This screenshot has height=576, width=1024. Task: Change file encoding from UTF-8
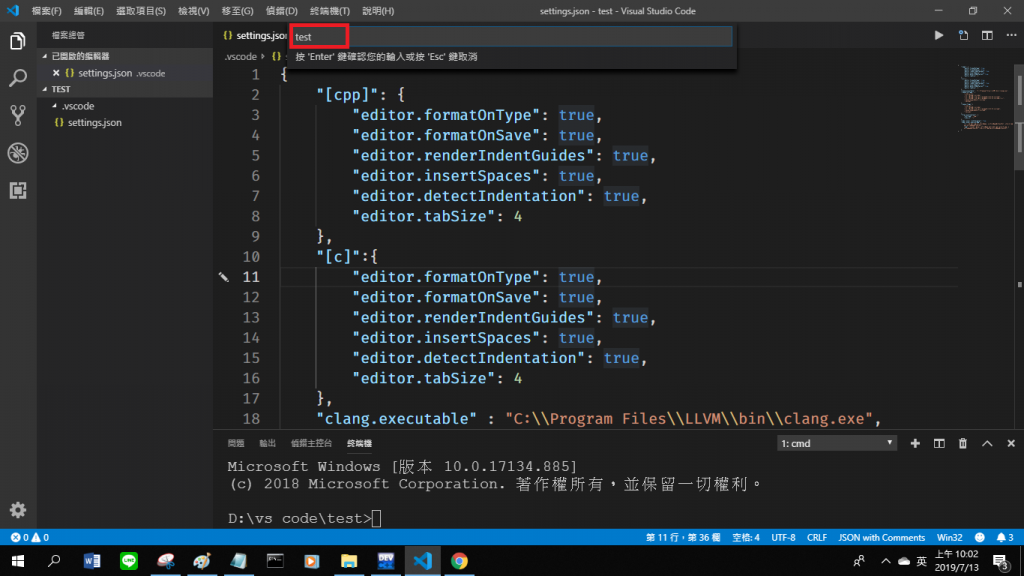pos(783,537)
